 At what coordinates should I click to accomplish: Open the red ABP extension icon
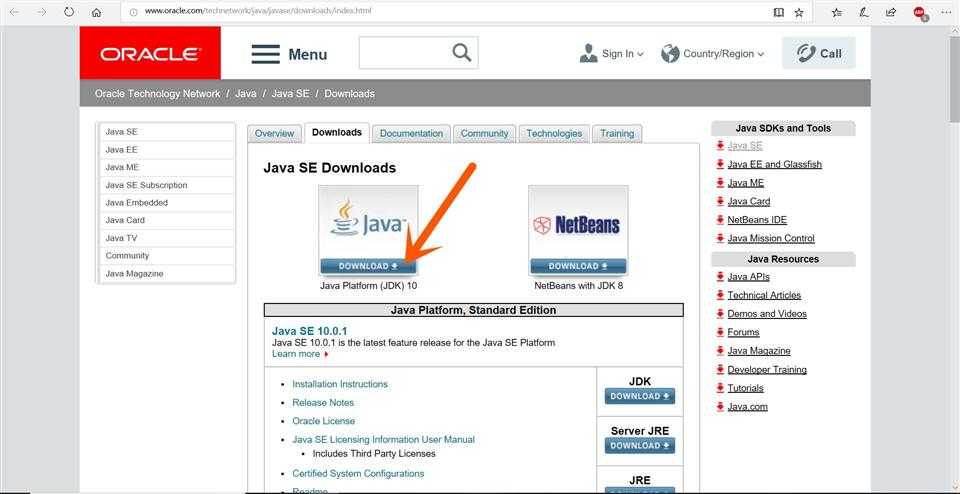920,12
